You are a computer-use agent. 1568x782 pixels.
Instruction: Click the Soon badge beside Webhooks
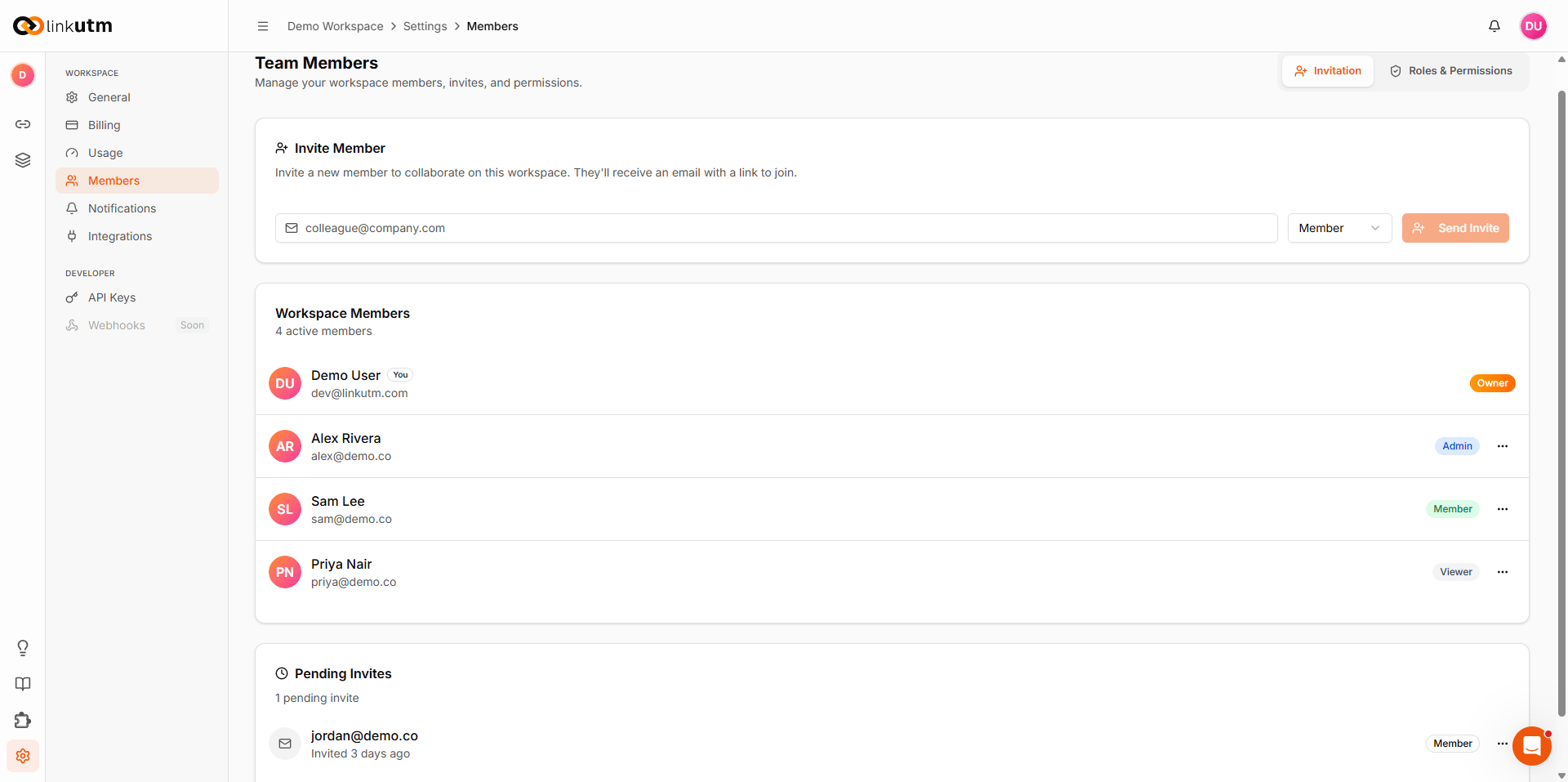pos(192,325)
